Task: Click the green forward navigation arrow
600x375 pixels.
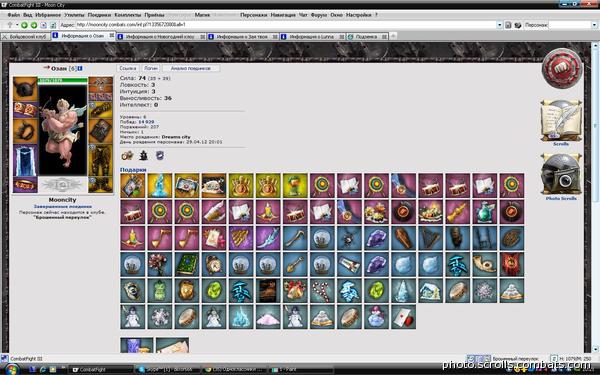Action: (x=34, y=25)
